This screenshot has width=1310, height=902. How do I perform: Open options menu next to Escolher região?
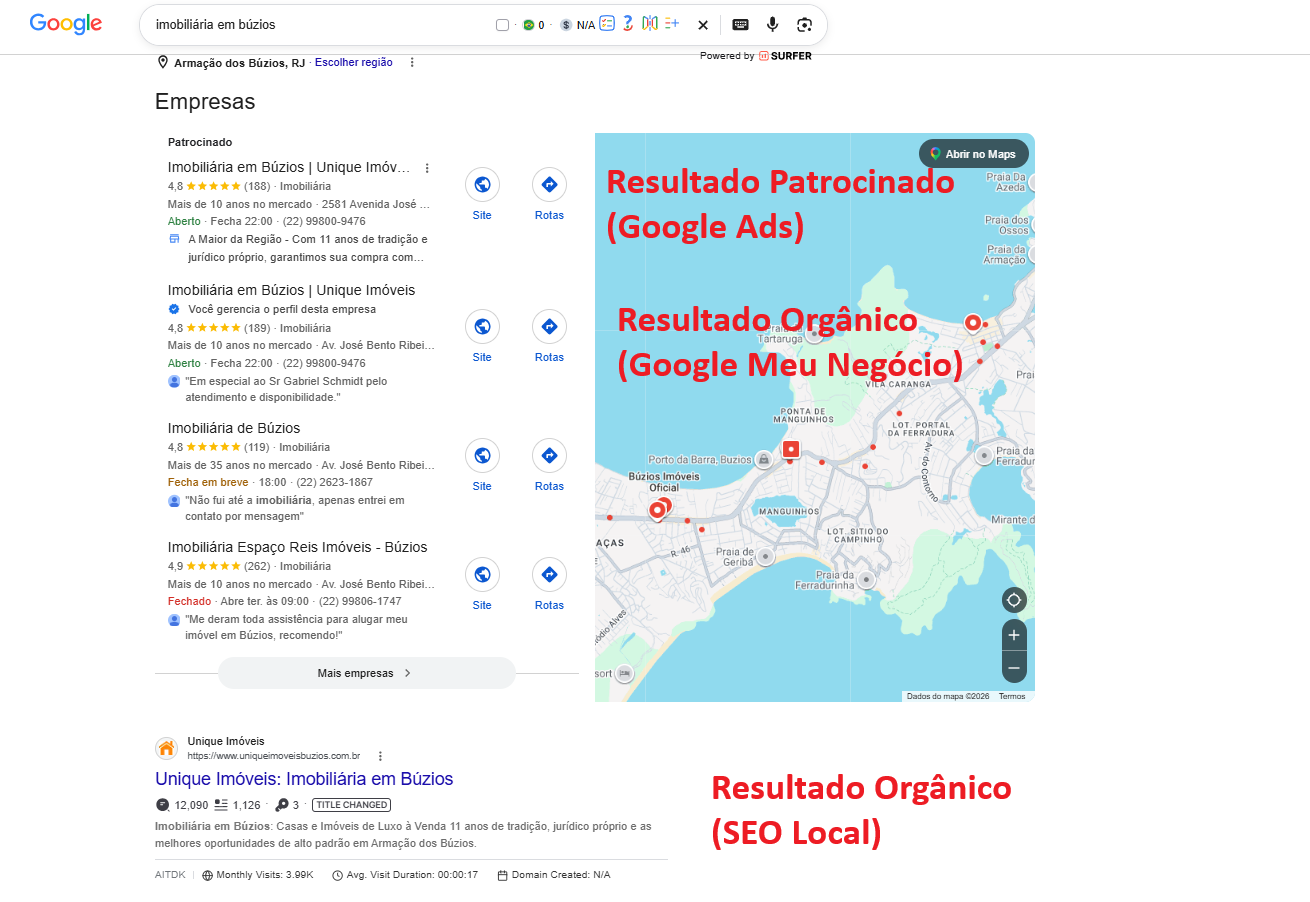coord(412,62)
